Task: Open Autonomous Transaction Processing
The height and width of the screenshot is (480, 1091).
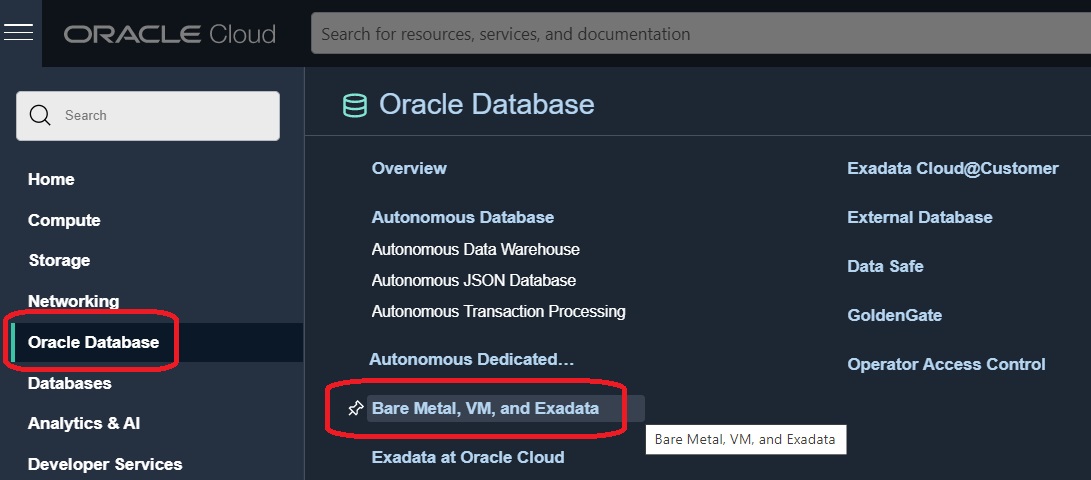Action: coord(498,312)
